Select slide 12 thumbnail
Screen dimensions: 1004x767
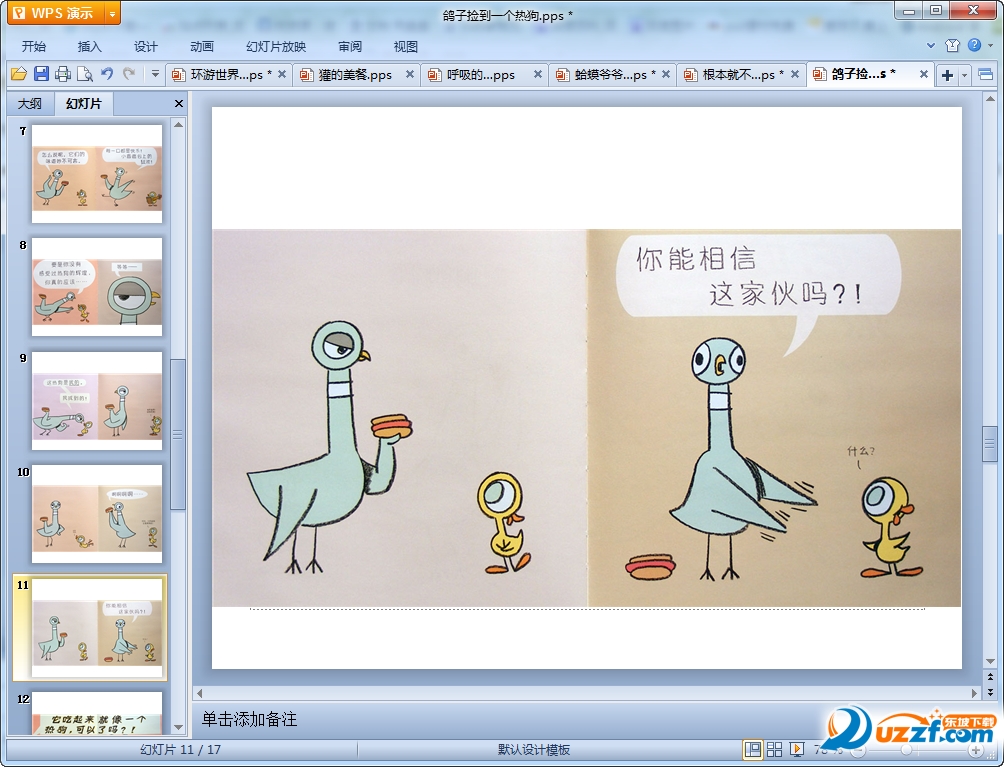[x=97, y=713]
